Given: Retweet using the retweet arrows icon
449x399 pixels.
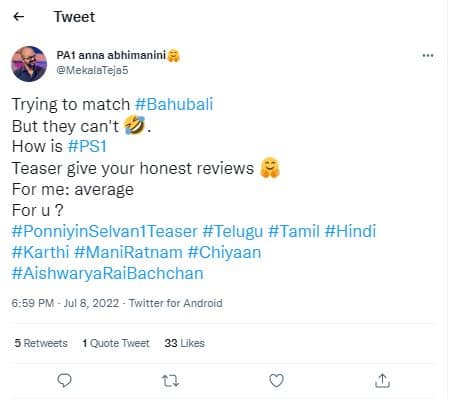Looking at the screenshot, I should (x=170, y=381).
